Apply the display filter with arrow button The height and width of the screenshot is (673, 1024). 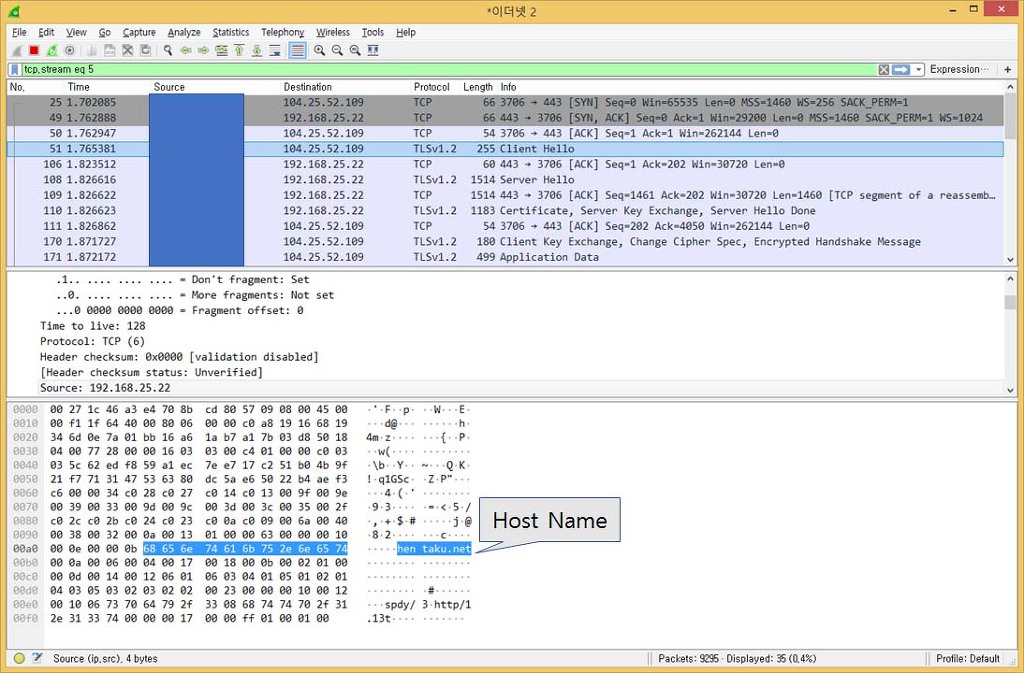[x=900, y=70]
